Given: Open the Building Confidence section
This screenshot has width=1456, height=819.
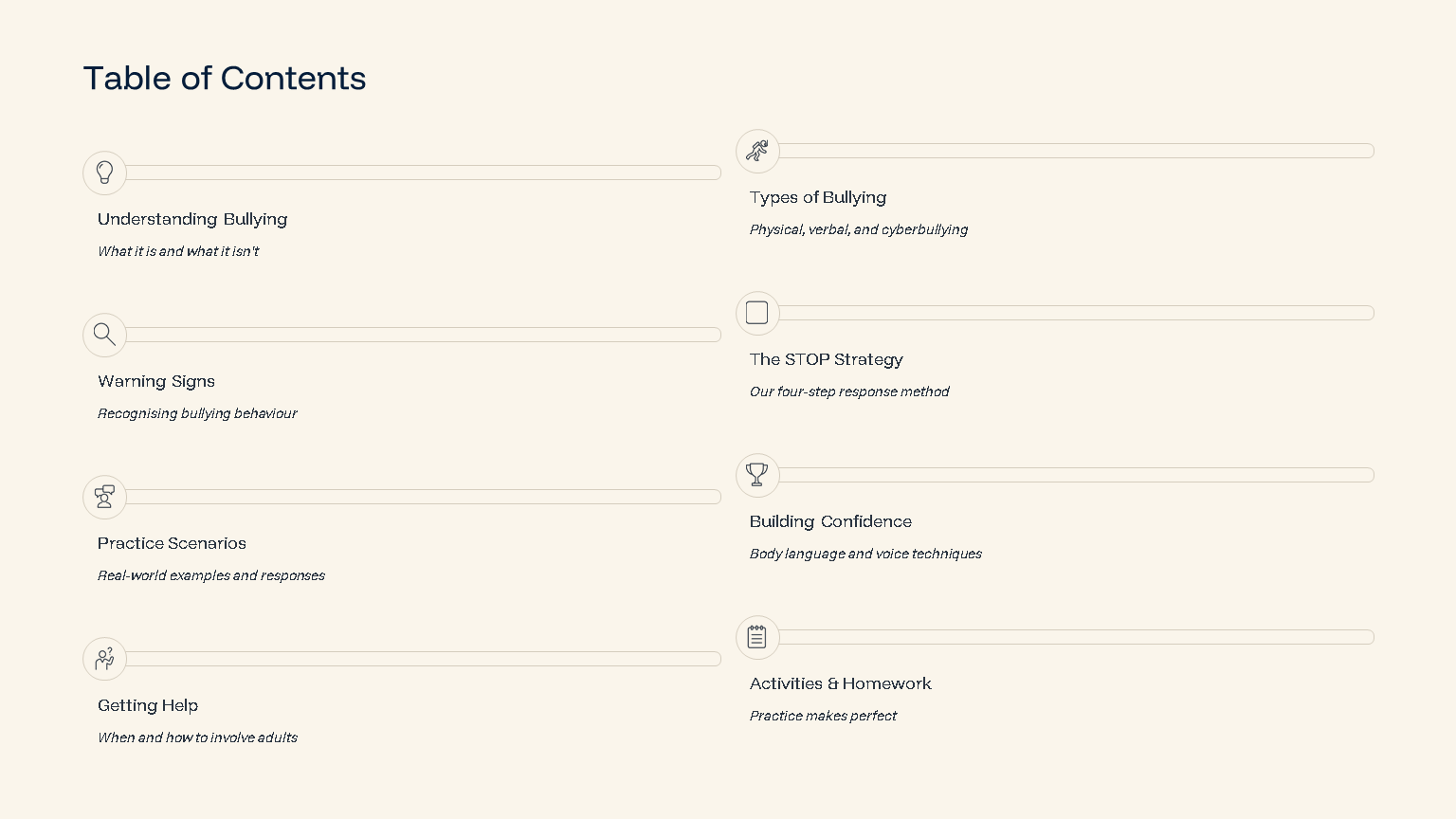Looking at the screenshot, I should click(x=830, y=521).
